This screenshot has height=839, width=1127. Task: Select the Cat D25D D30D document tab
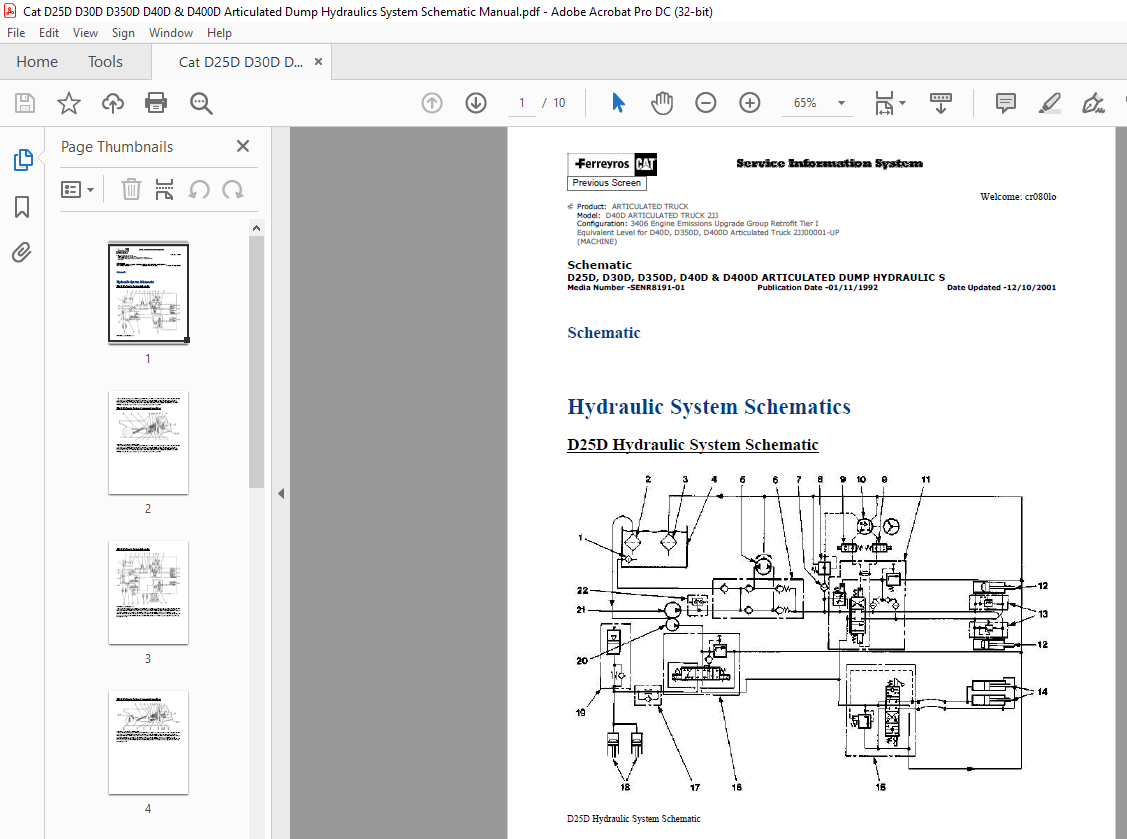point(241,62)
